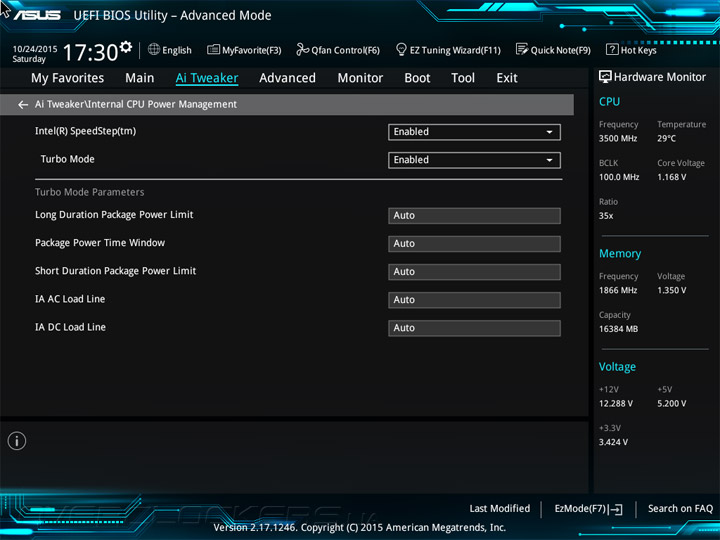
Task: Switch to the Advanced tab
Action: 287,78
